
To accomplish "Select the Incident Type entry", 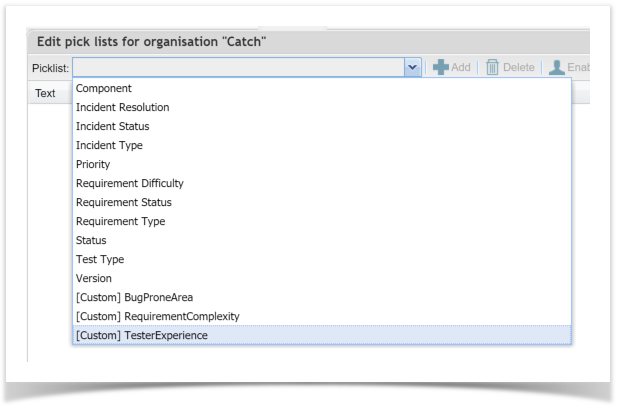I will point(109,145).
